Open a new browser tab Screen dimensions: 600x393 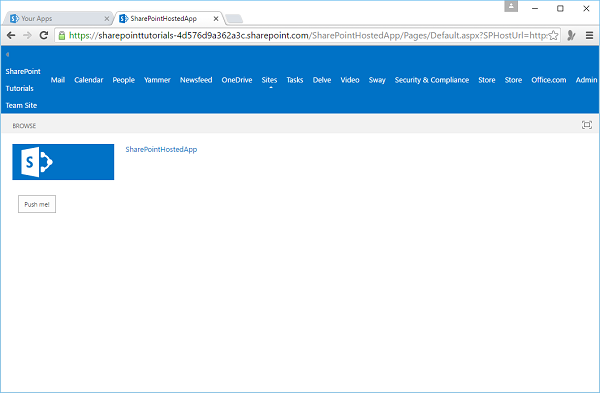click(234, 18)
